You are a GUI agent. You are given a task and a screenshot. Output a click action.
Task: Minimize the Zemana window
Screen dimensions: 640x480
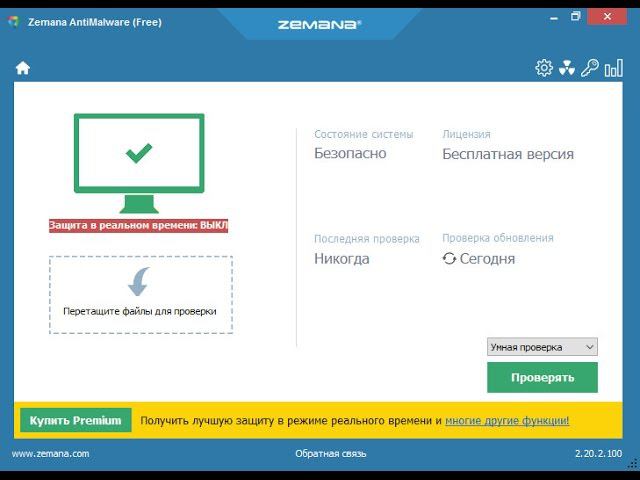point(554,18)
